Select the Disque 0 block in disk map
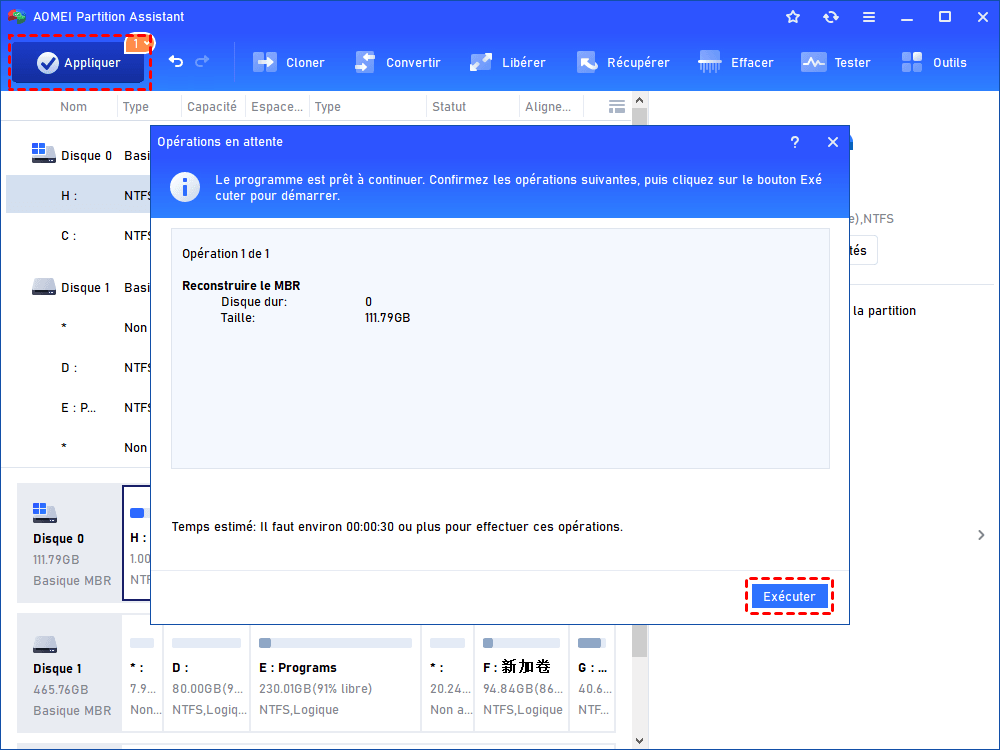Viewport: 1000px width, 750px height. 70,543
